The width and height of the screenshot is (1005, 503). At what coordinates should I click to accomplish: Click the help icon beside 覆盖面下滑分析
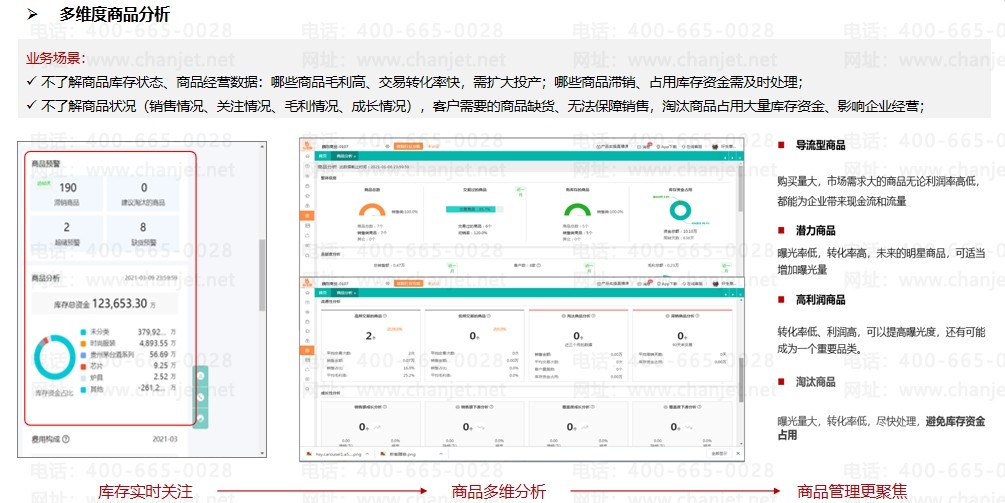[x=697, y=406]
